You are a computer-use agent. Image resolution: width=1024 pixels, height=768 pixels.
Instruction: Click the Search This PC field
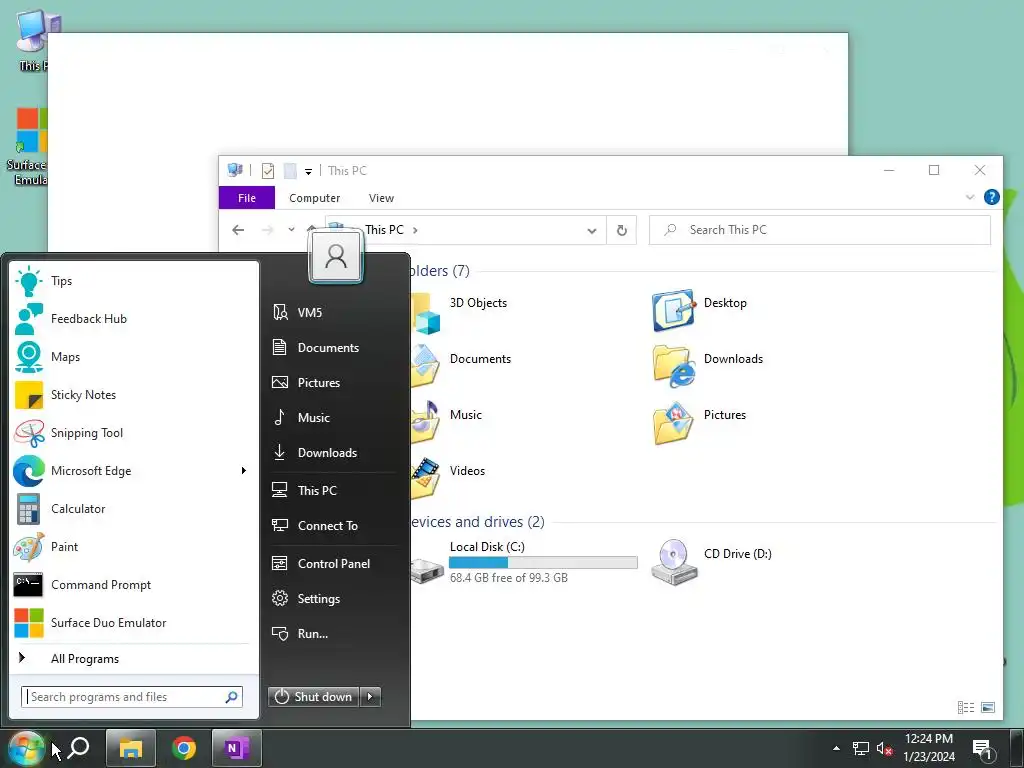coord(820,230)
